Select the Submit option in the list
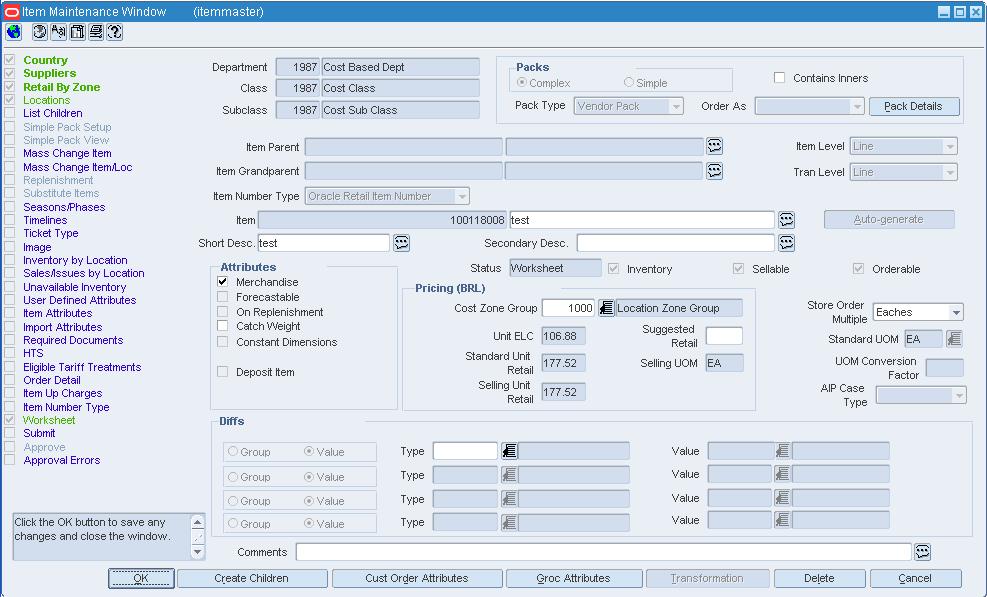The height and width of the screenshot is (597, 987). click(39, 433)
